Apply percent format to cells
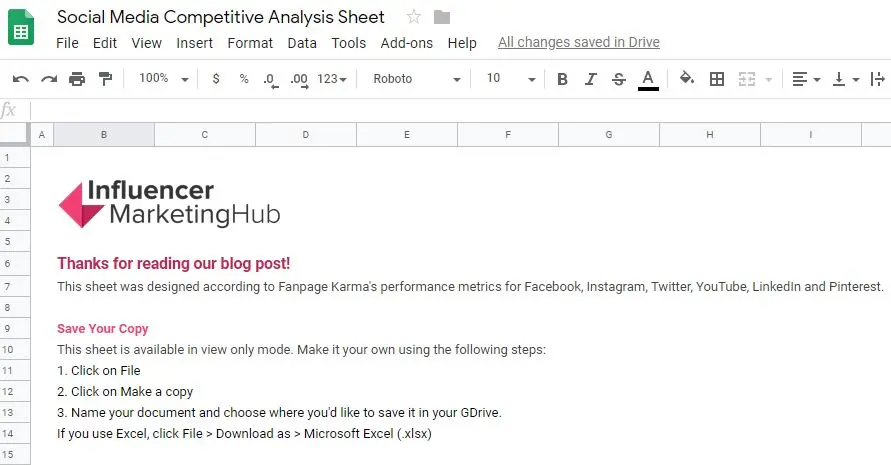 [x=243, y=79]
